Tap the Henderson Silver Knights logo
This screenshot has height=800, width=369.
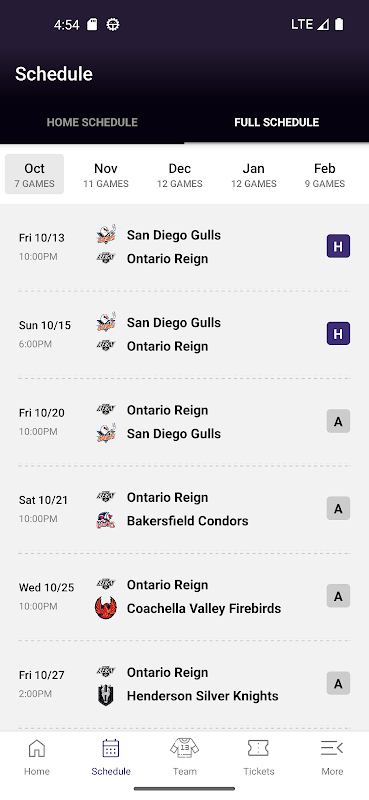(106, 696)
